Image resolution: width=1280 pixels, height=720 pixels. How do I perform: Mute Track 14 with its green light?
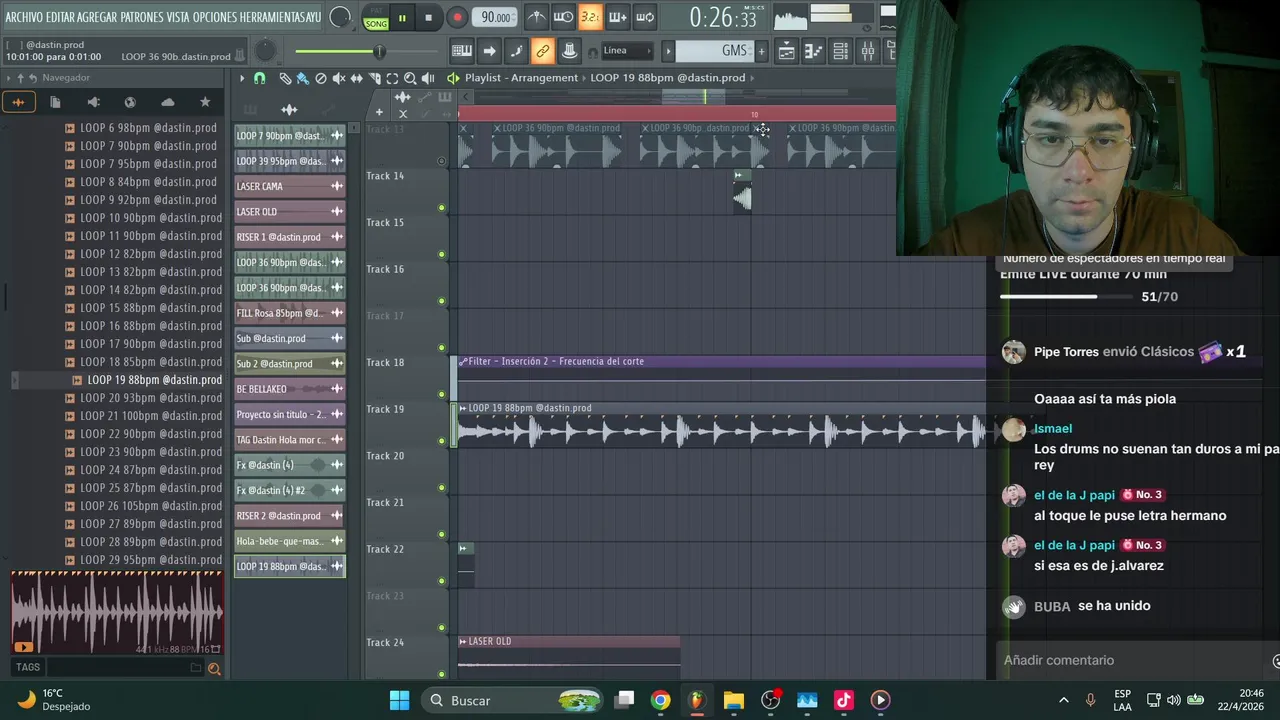click(x=441, y=208)
